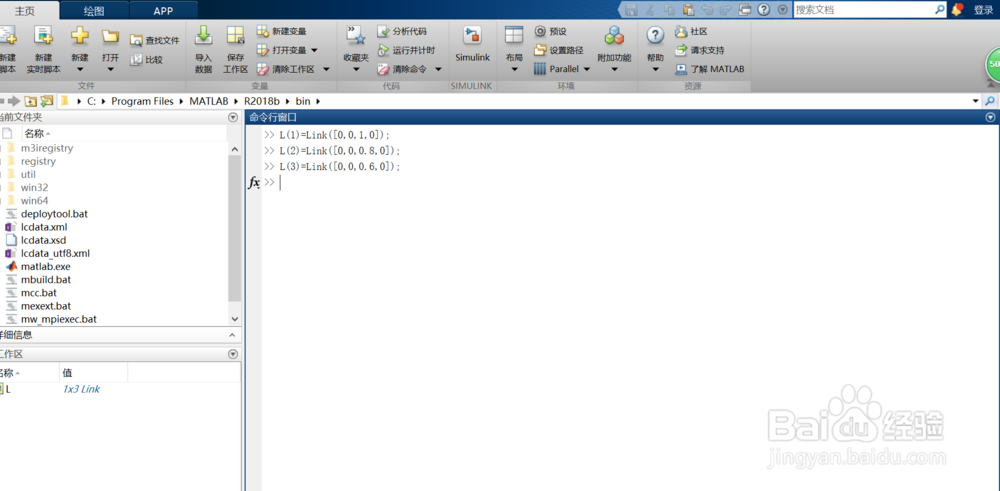The height and width of the screenshot is (491, 1000).
Task: Click the 值 column header in workspace
Action: (x=93, y=373)
